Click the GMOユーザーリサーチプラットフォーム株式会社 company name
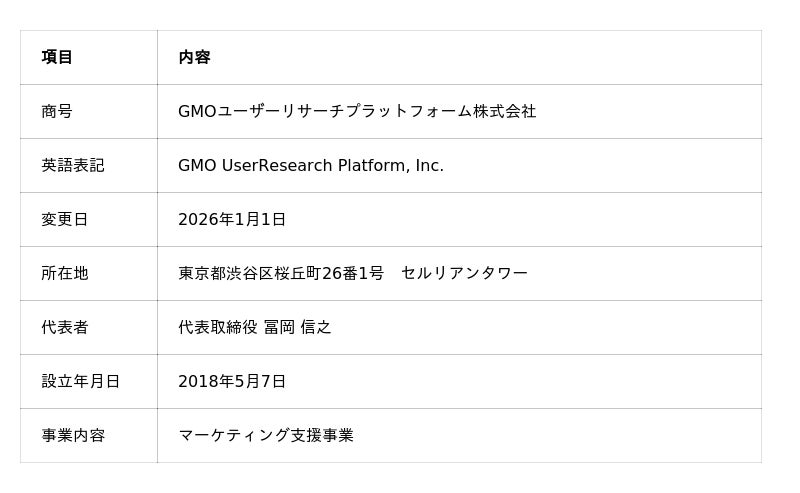This screenshot has width=800, height=493. [x=357, y=112]
